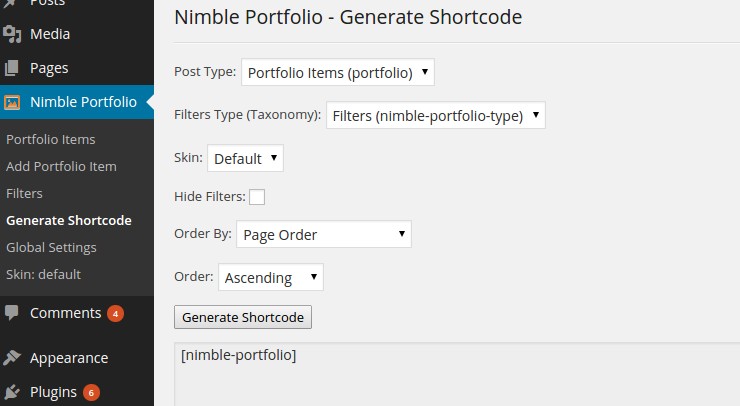Click the Plugins update badge showing 6

pos(91,392)
